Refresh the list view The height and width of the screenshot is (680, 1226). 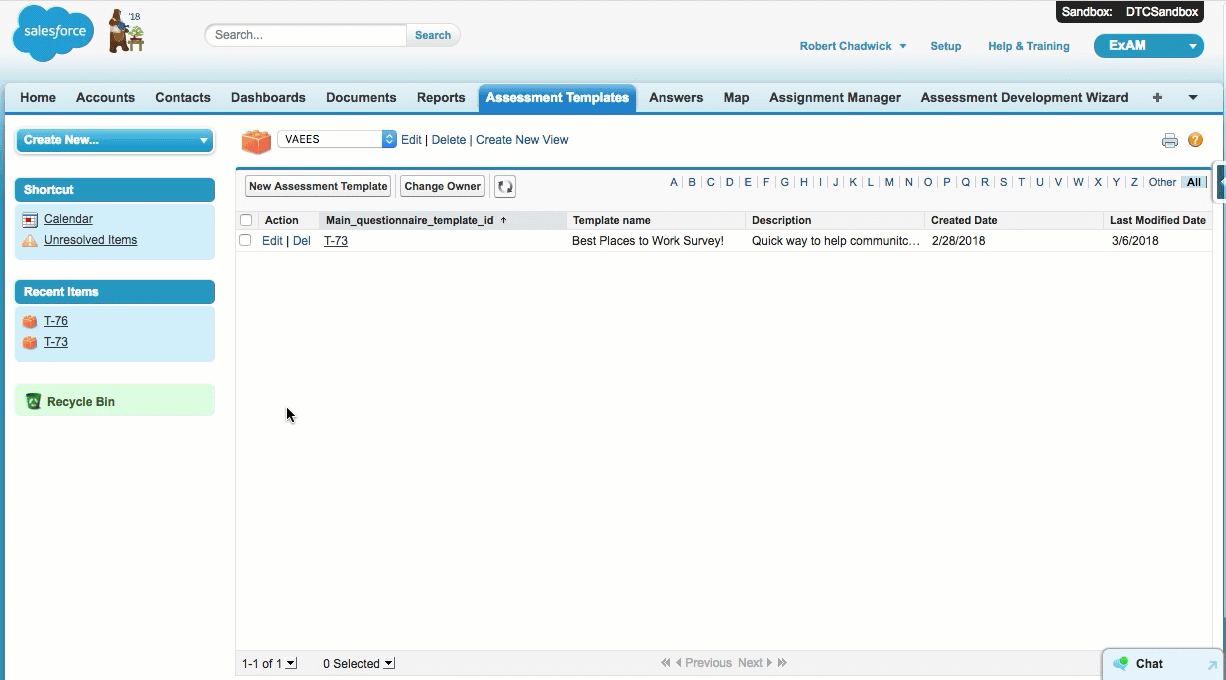pos(505,186)
